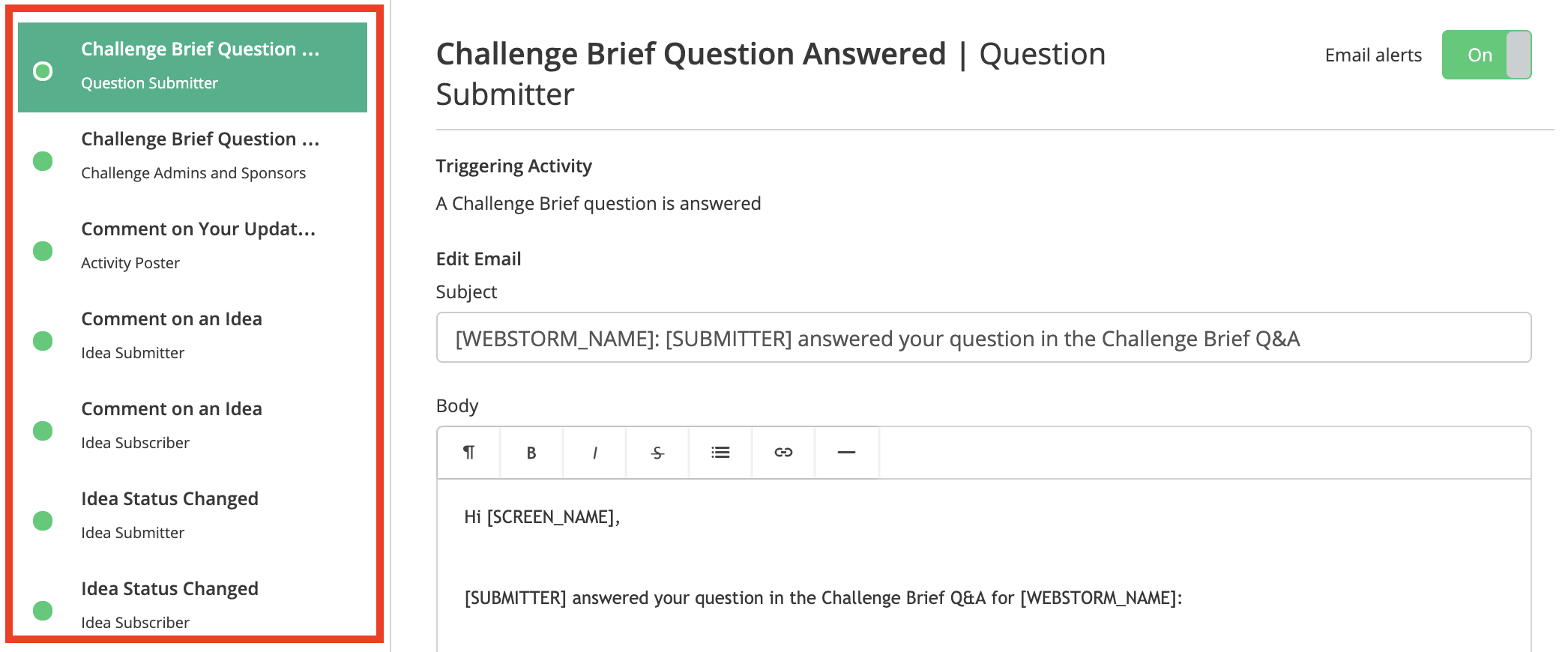Screen dimensions: 1568x652
Task: Open Comment on an Idea for Idea Submitter
Action: [193, 337]
